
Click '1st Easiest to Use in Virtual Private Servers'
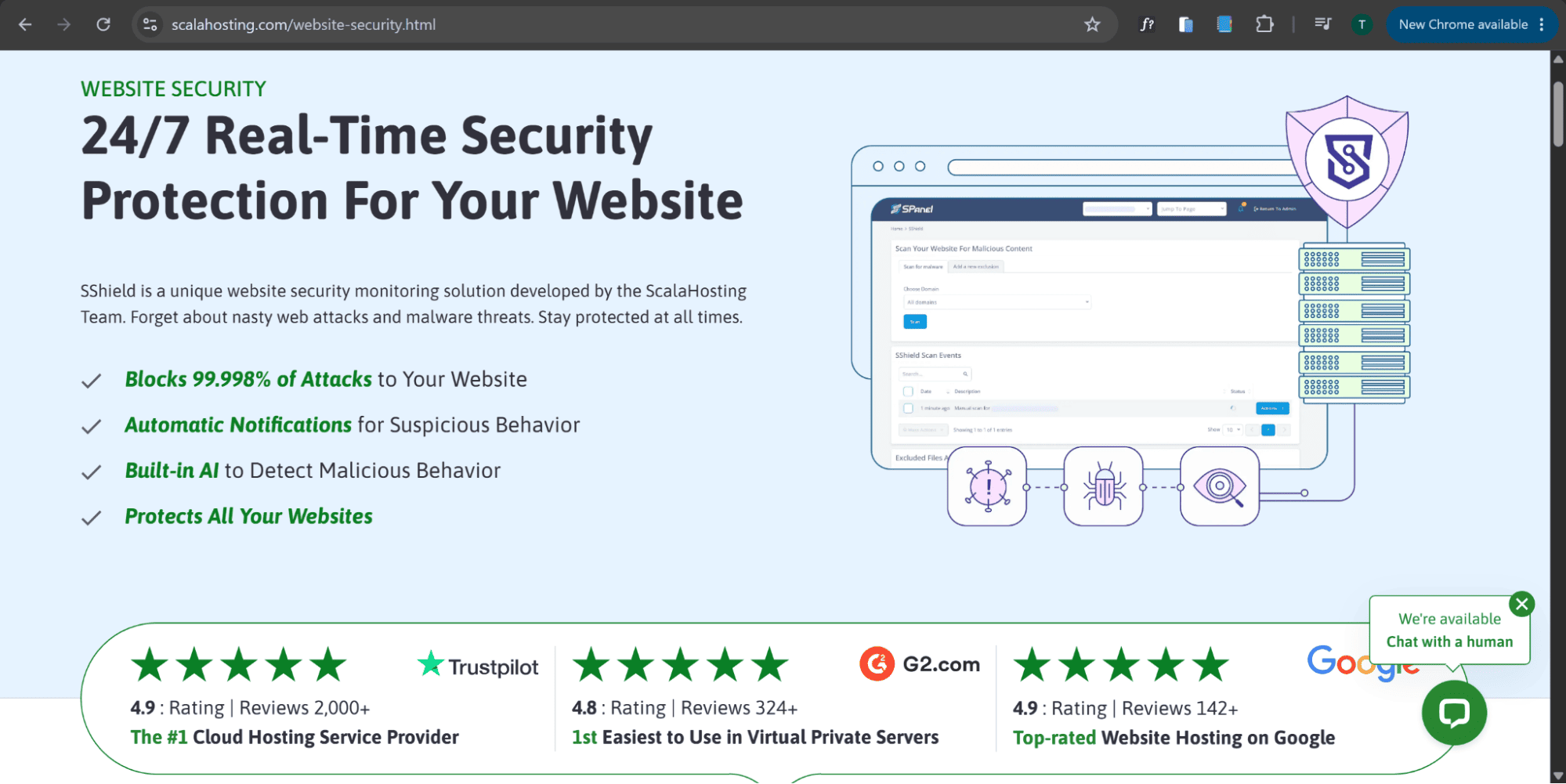[755, 737]
